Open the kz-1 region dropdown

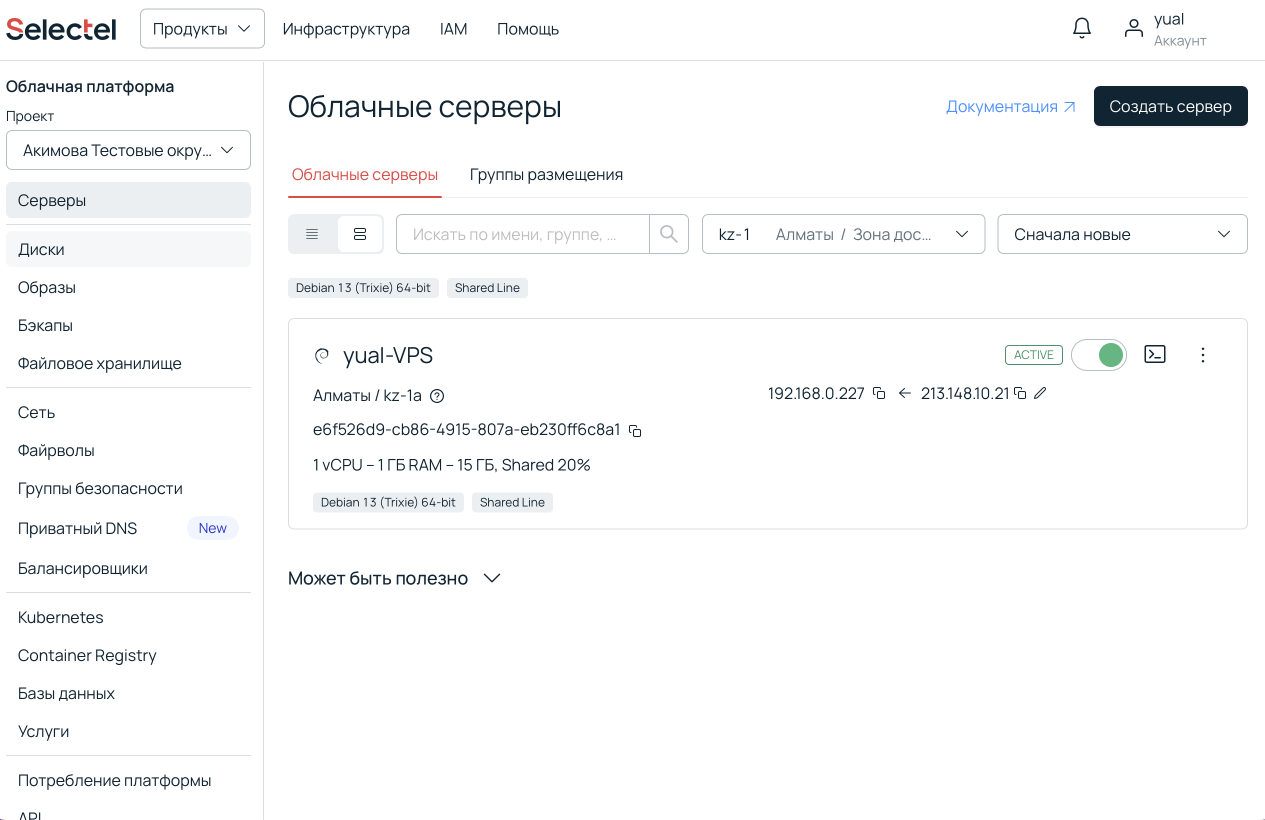(x=844, y=234)
